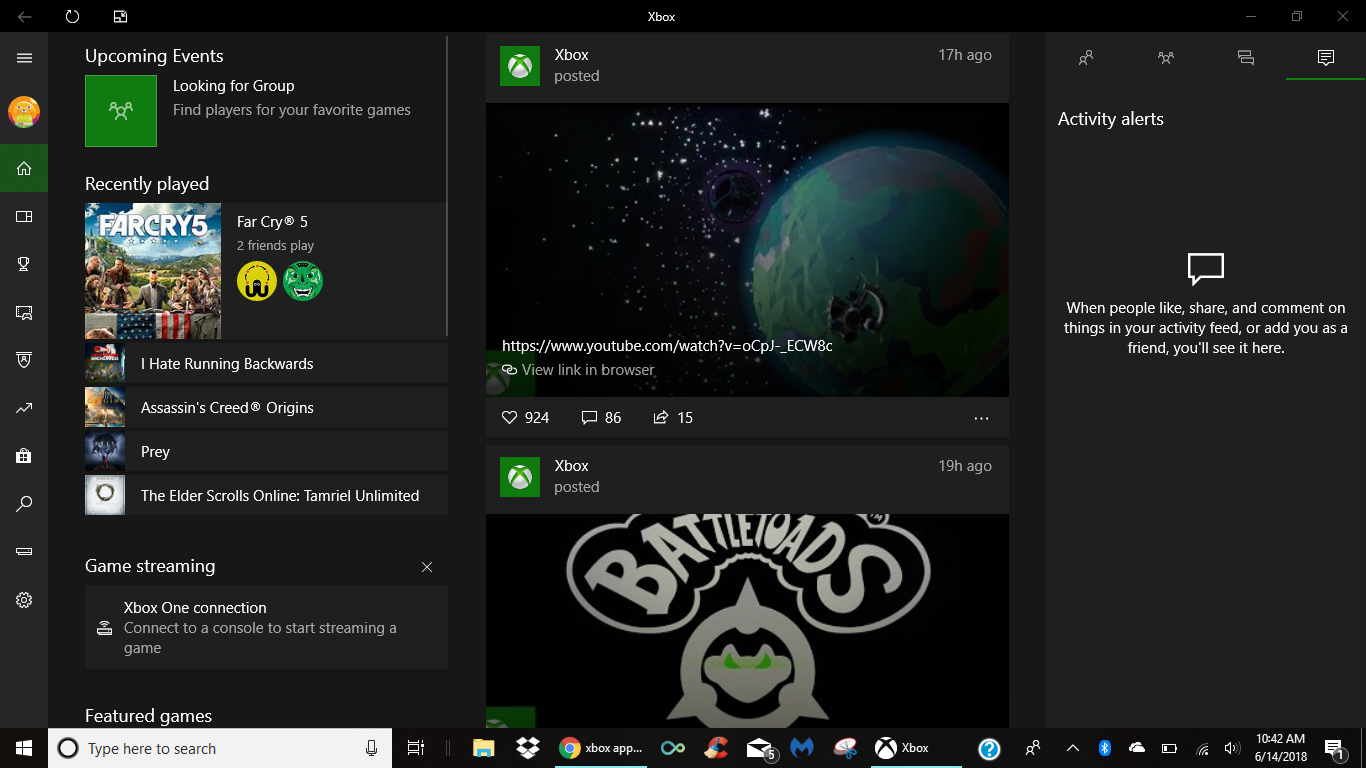Open I Hate Running Backwards
Viewport: 1366px width, 768px height.
point(266,364)
